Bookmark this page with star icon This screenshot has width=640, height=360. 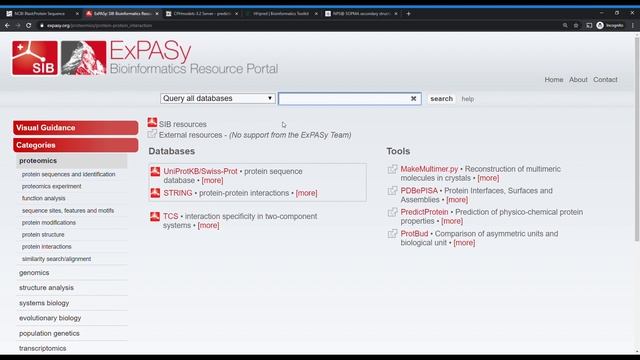(x=576, y=25)
